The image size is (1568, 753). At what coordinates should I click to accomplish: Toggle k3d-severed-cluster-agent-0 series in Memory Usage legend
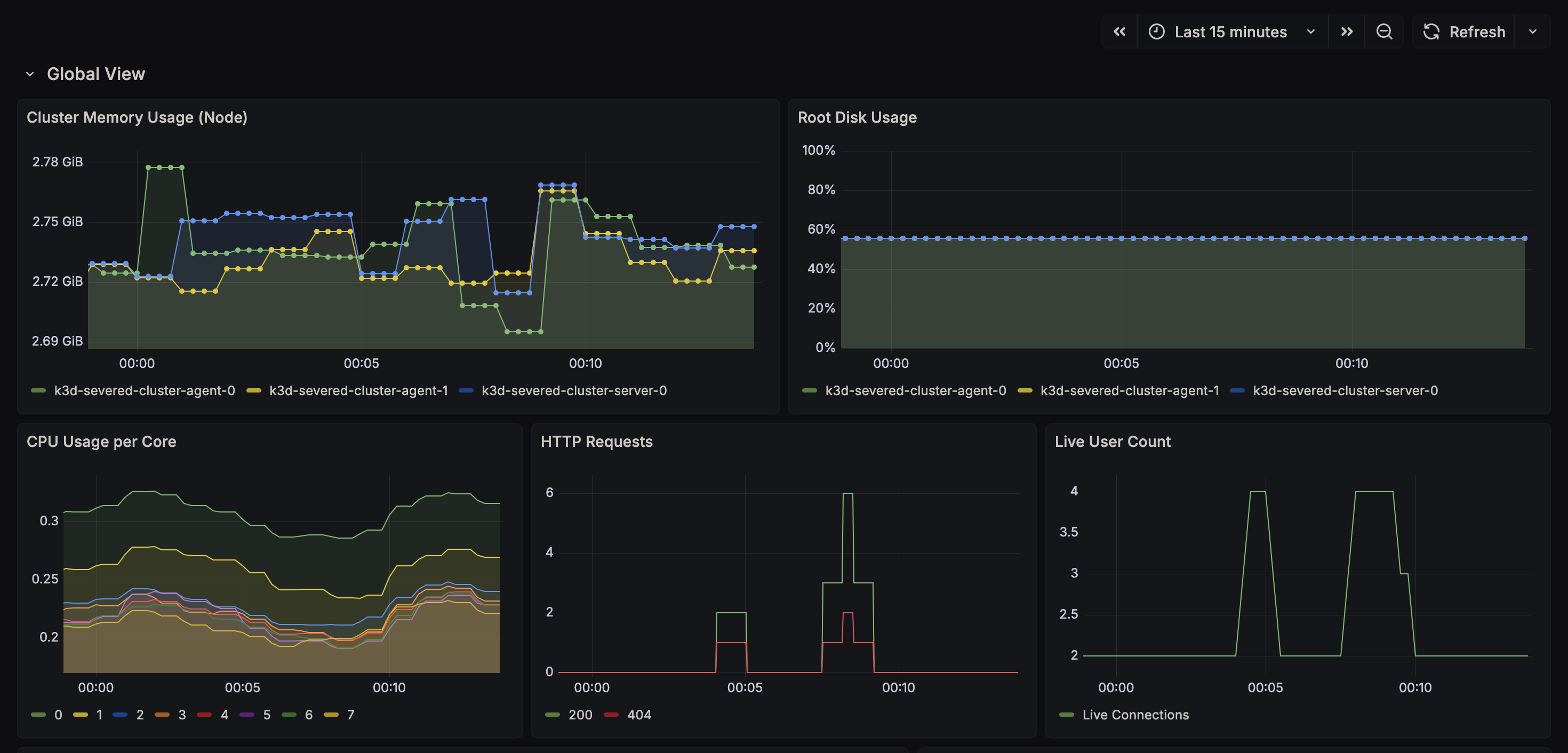143,391
